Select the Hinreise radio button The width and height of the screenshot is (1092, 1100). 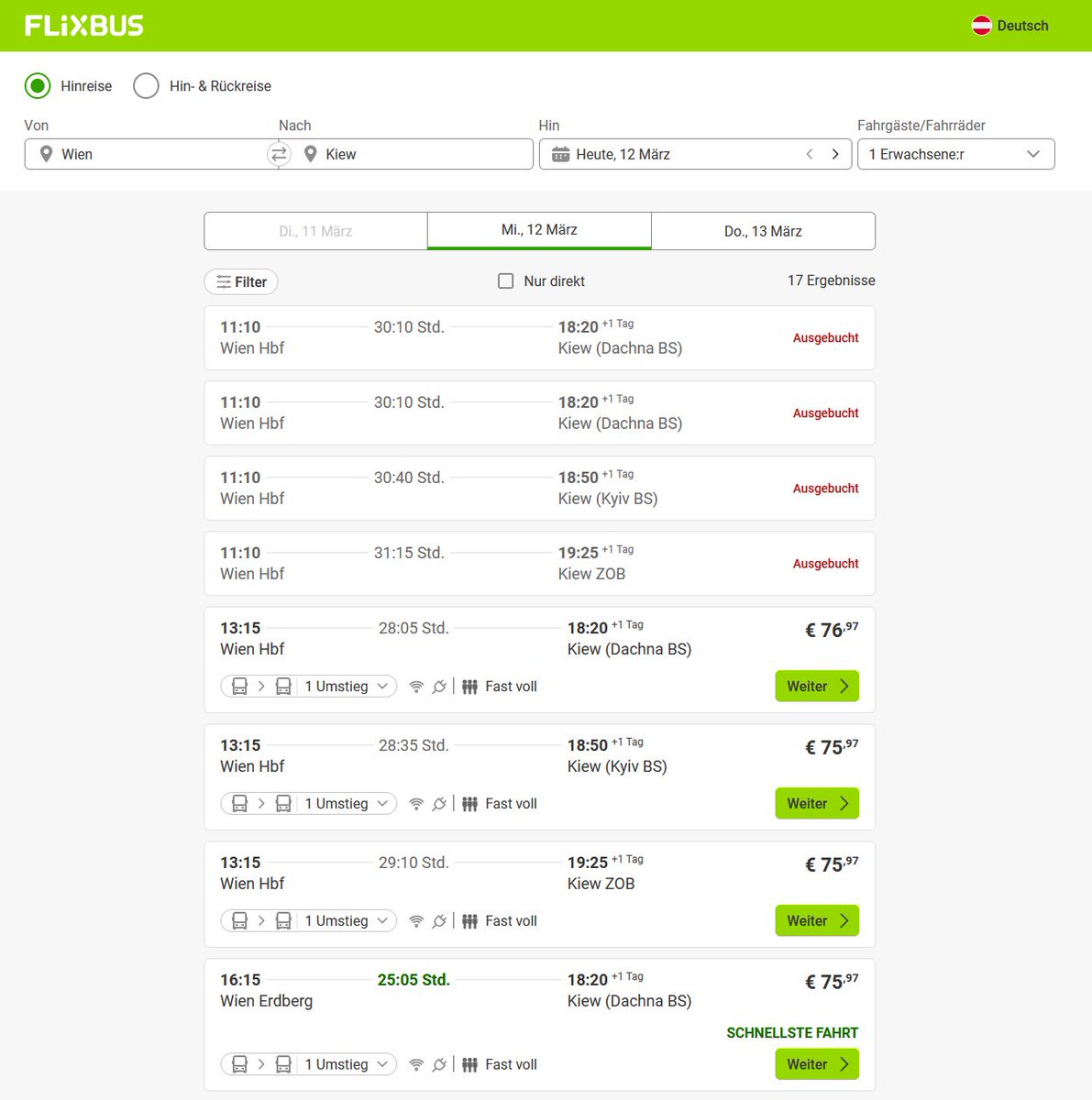(x=38, y=86)
